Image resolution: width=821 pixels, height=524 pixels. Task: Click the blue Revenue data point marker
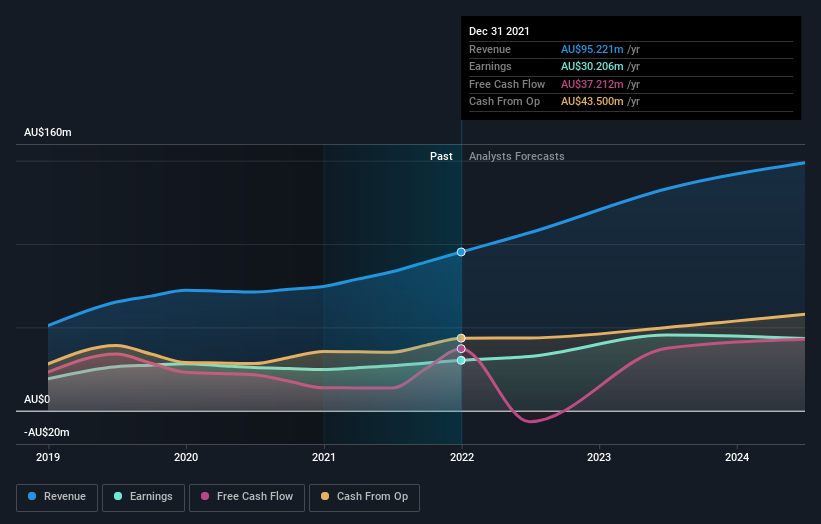click(x=461, y=252)
